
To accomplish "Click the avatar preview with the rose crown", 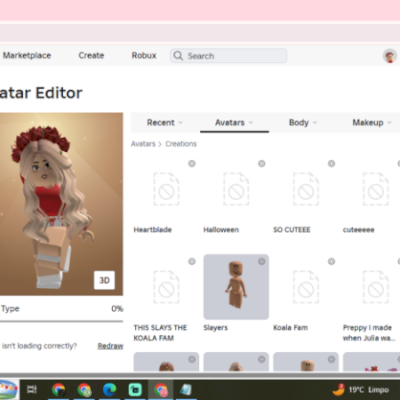I will 61,204.
